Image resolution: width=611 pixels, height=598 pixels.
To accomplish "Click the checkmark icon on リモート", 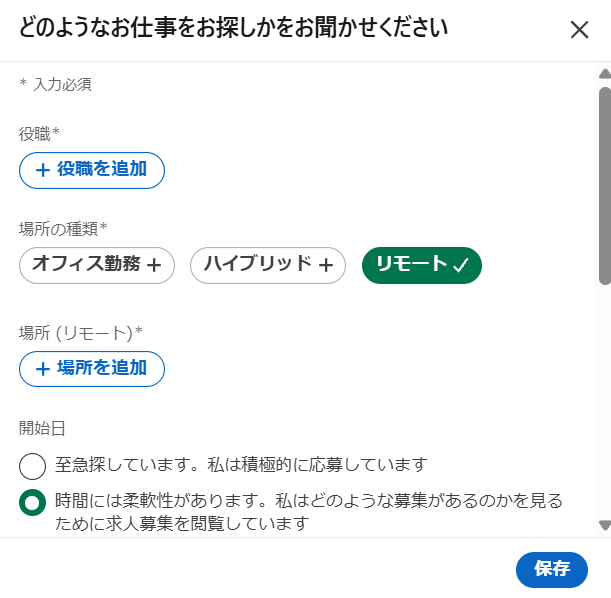I will click(x=461, y=265).
